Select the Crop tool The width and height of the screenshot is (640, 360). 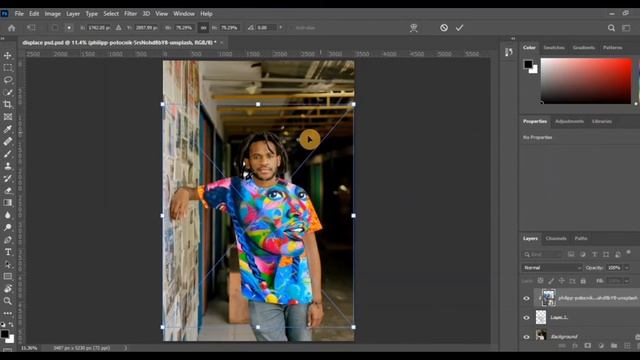8,104
